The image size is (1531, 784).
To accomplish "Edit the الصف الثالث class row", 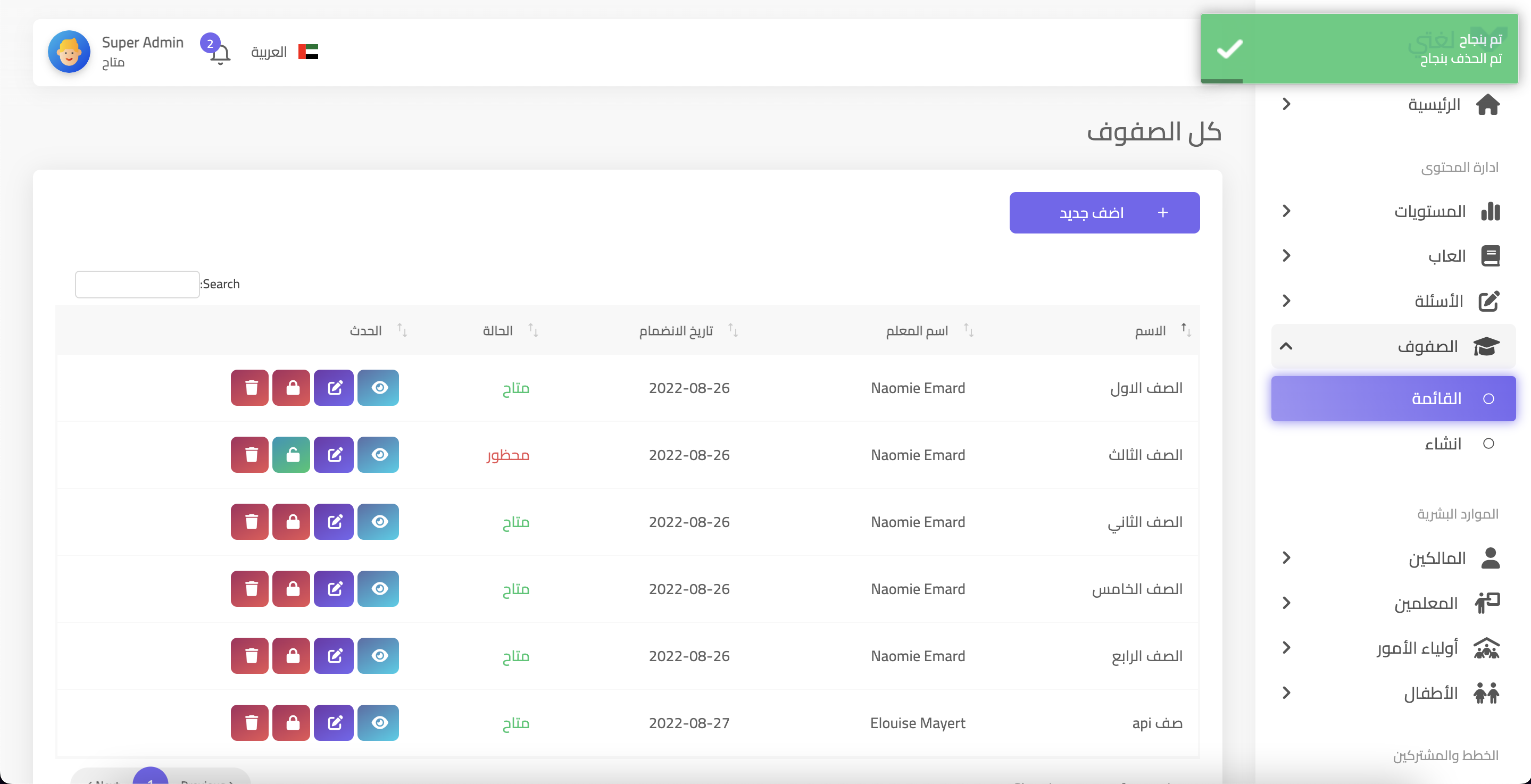I will pos(334,455).
